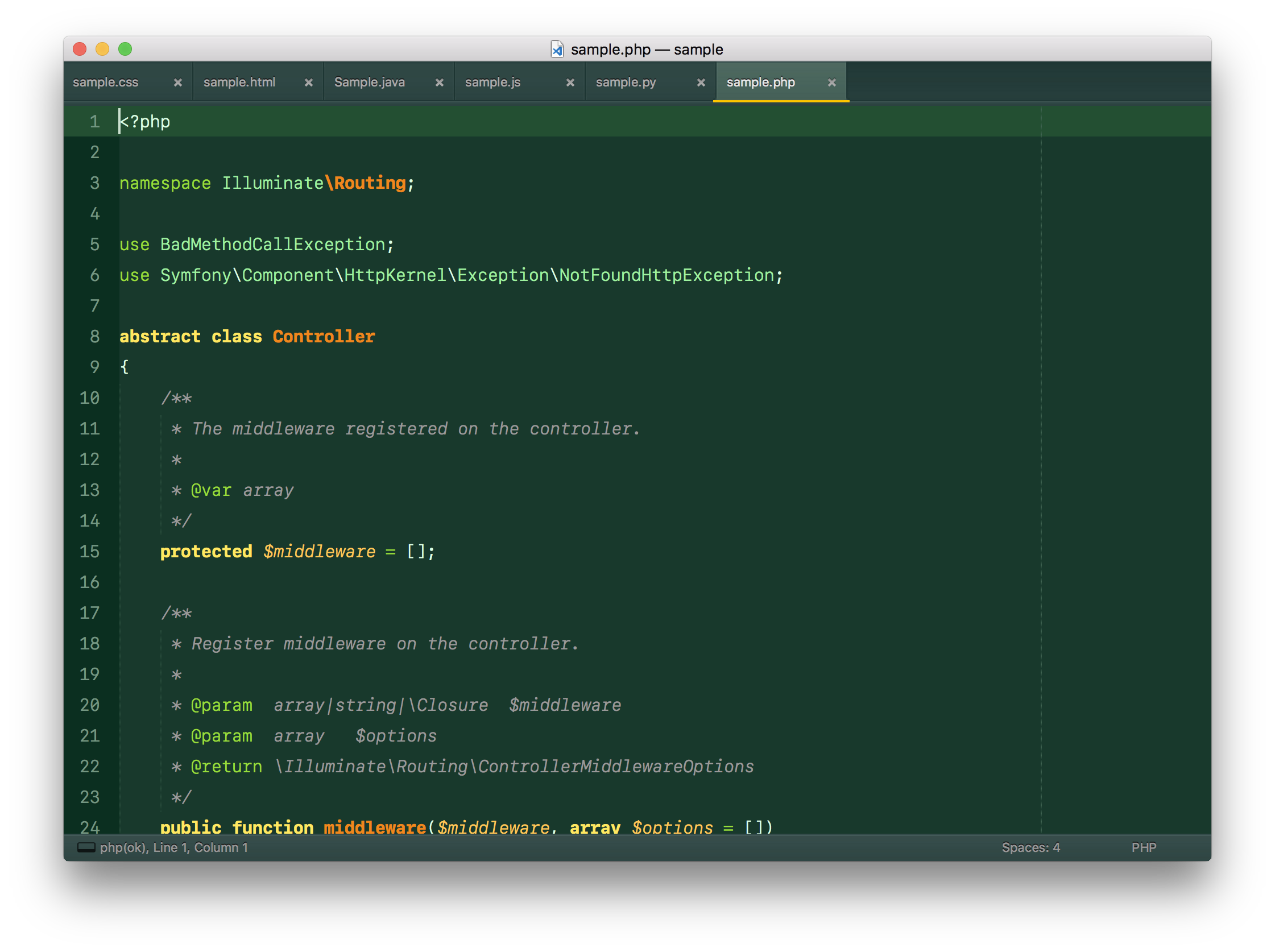The image size is (1275, 952).
Task: Select the sample.js tab
Action: pyautogui.click(x=492, y=82)
